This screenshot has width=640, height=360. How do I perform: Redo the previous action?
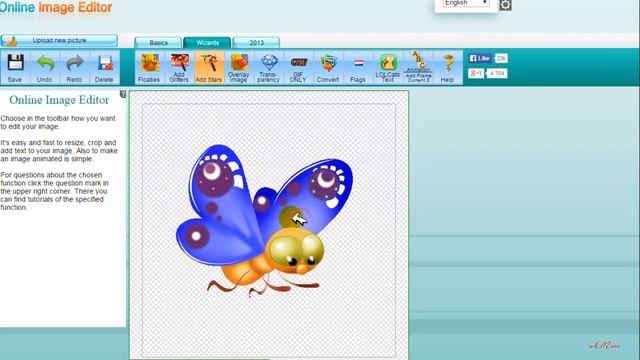coord(75,67)
